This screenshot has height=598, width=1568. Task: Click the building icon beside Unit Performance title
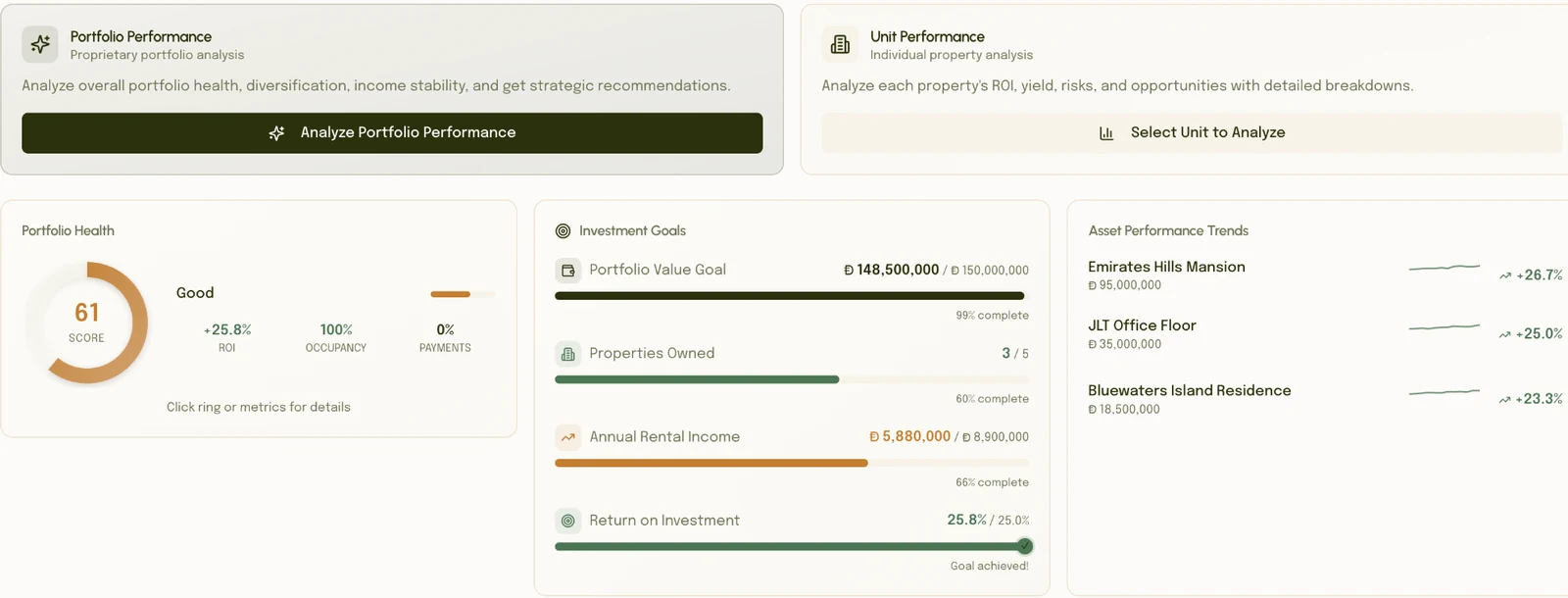pos(840,44)
